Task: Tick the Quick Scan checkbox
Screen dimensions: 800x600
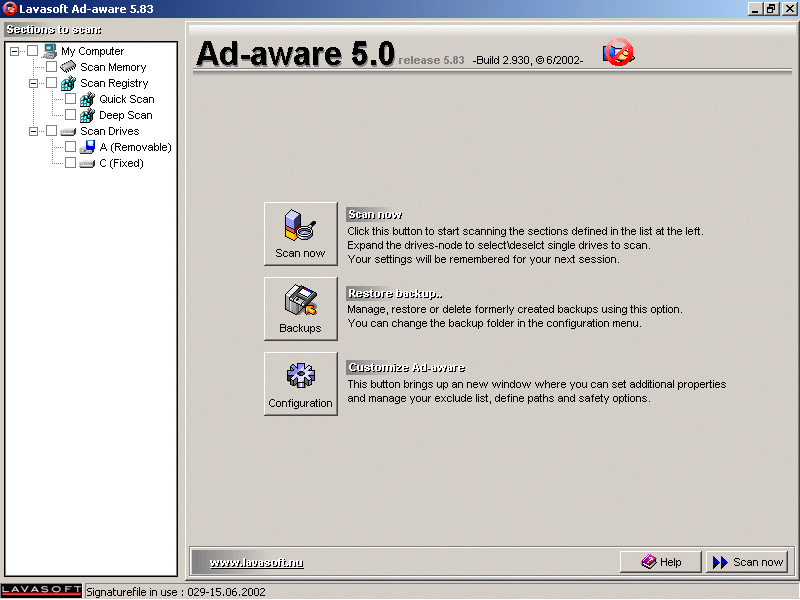Action: click(x=70, y=99)
